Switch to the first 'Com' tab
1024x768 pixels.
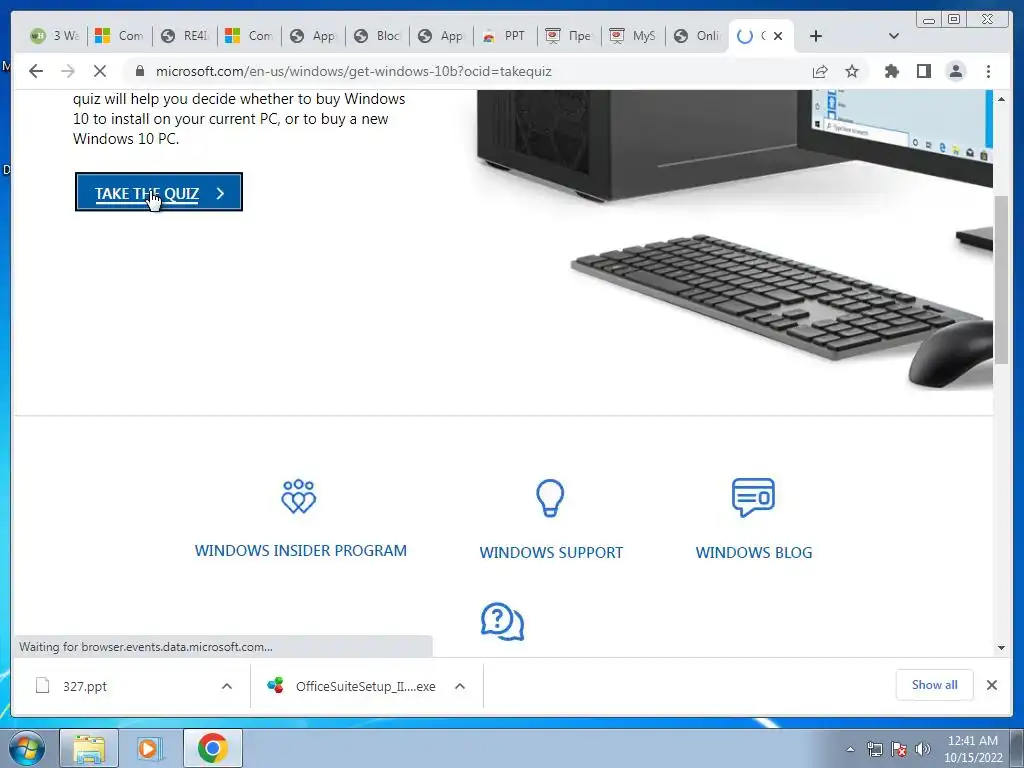pos(119,36)
